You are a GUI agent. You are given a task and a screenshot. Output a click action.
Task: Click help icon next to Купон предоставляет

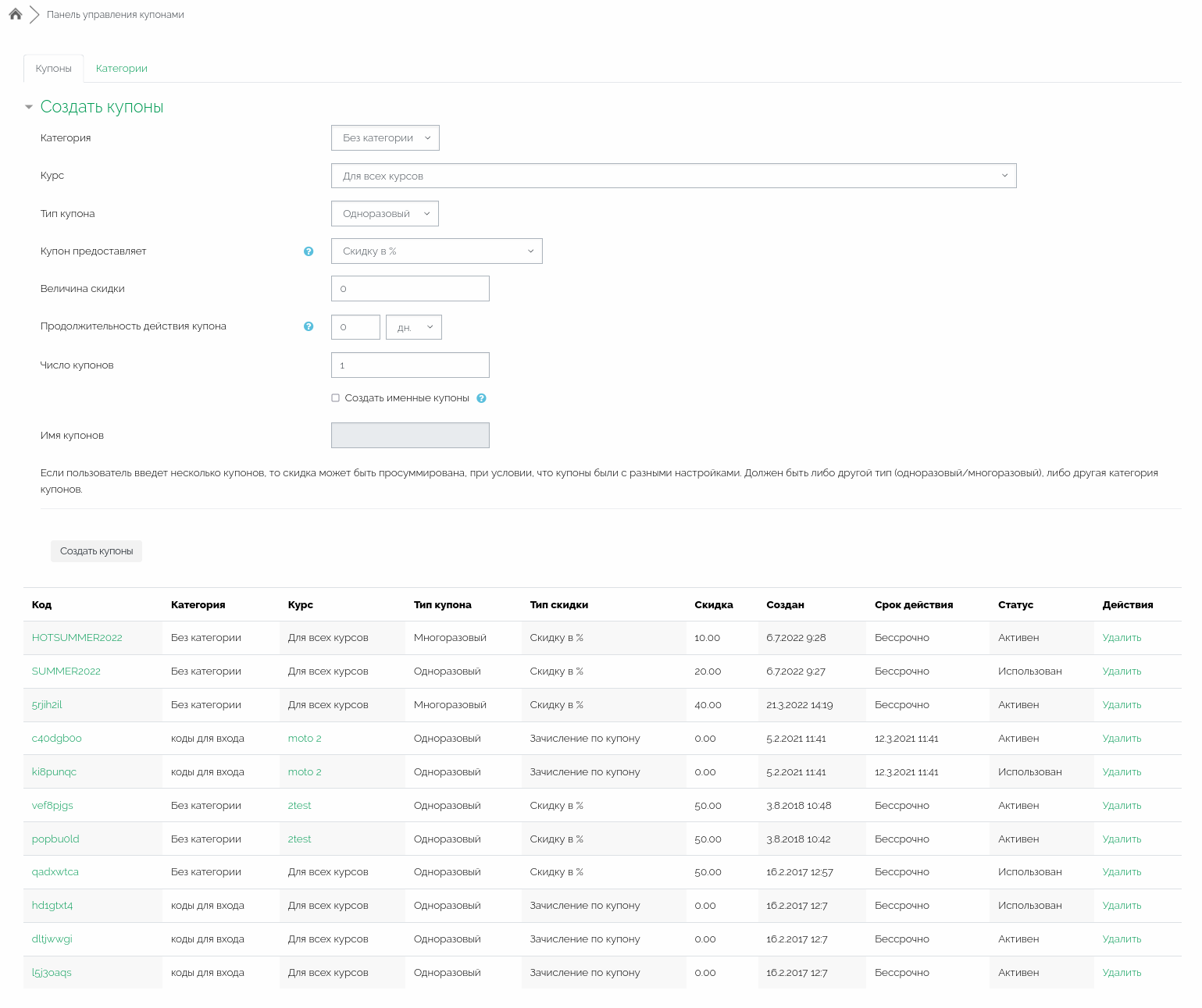pos(309,251)
